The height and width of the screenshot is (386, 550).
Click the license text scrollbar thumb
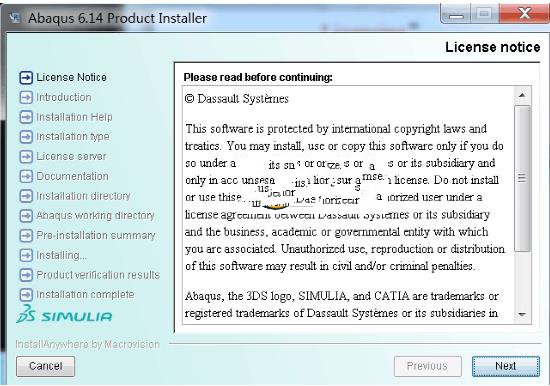click(x=522, y=178)
